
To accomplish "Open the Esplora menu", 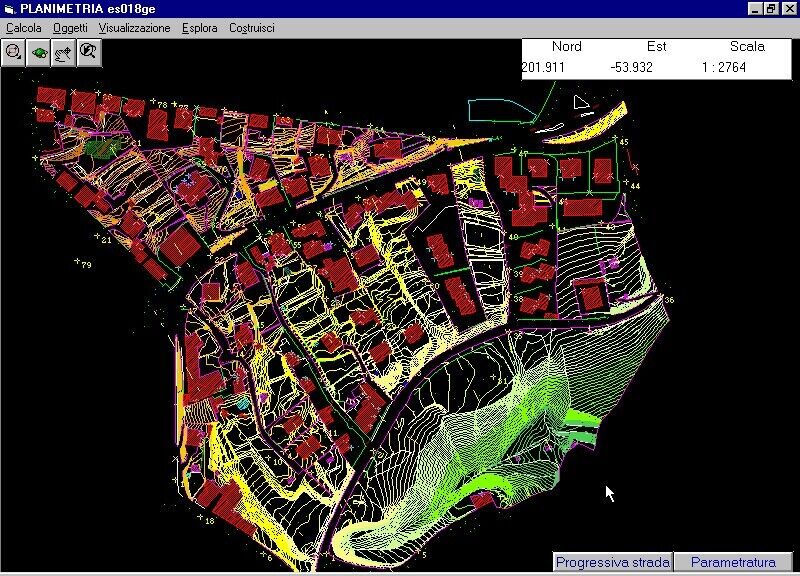I will [x=199, y=28].
